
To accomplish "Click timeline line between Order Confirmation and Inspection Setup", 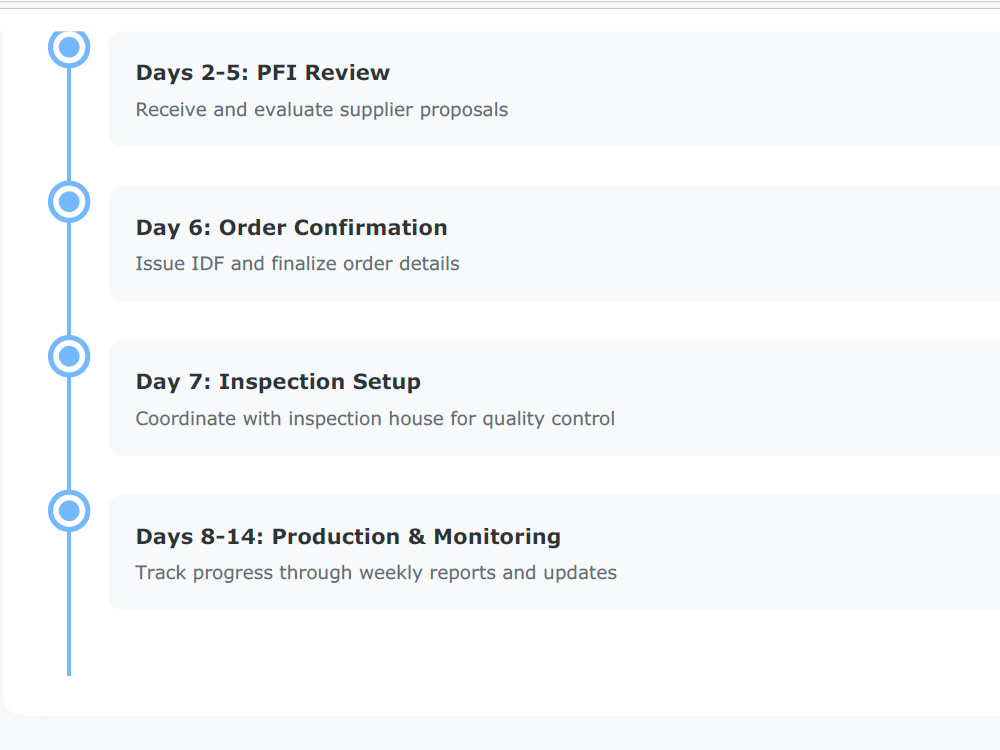I will pyautogui.click(x=69, y=279).
